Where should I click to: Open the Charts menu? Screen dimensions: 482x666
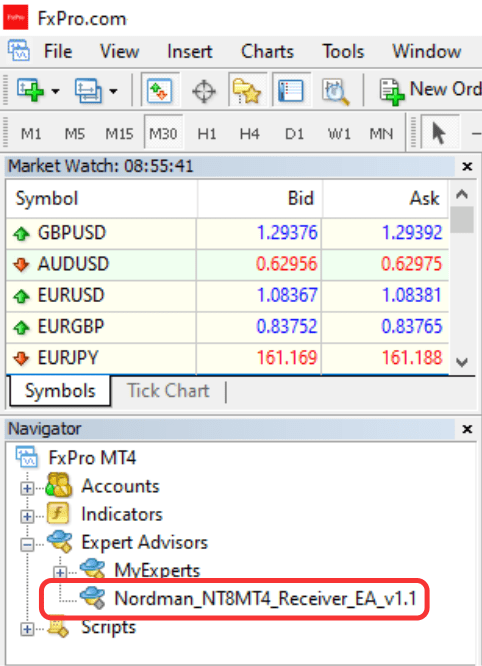pyautogui.click(x=268, y=52)
